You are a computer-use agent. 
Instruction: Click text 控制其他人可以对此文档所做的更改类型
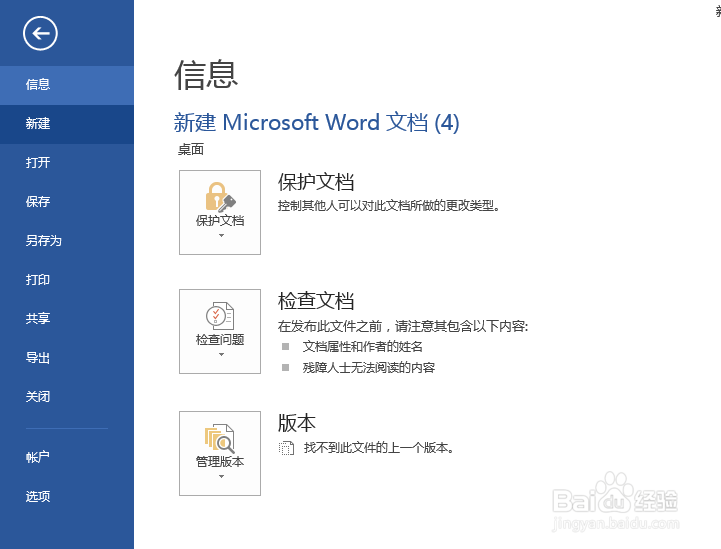pos(389,206)
